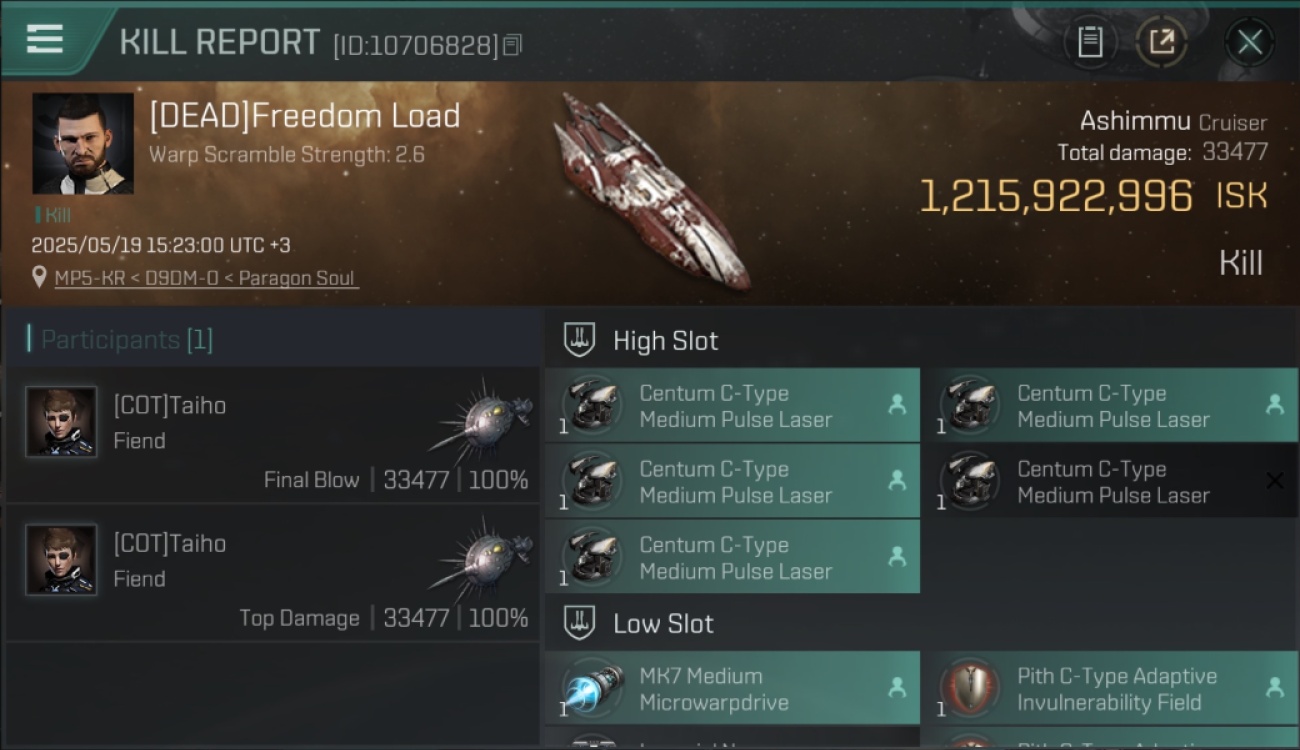1300x750 pixels.
Task: Collapse the High Slot section header
Action: tap(641, 340)
